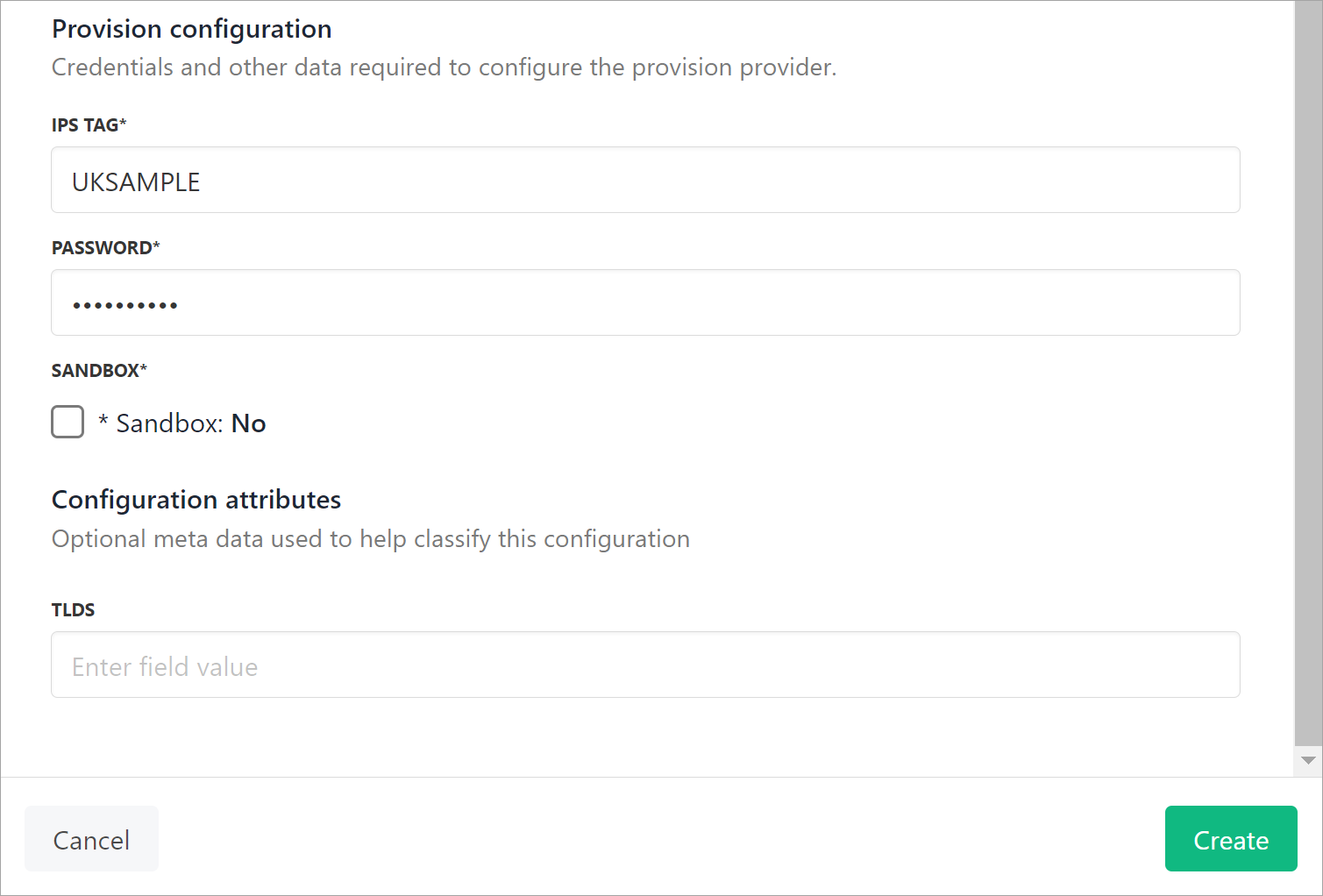The height and width of the screenshot is (896, 1323).
Task: Click the scrollbar down arrow
Action: (x=1308, y=760)
